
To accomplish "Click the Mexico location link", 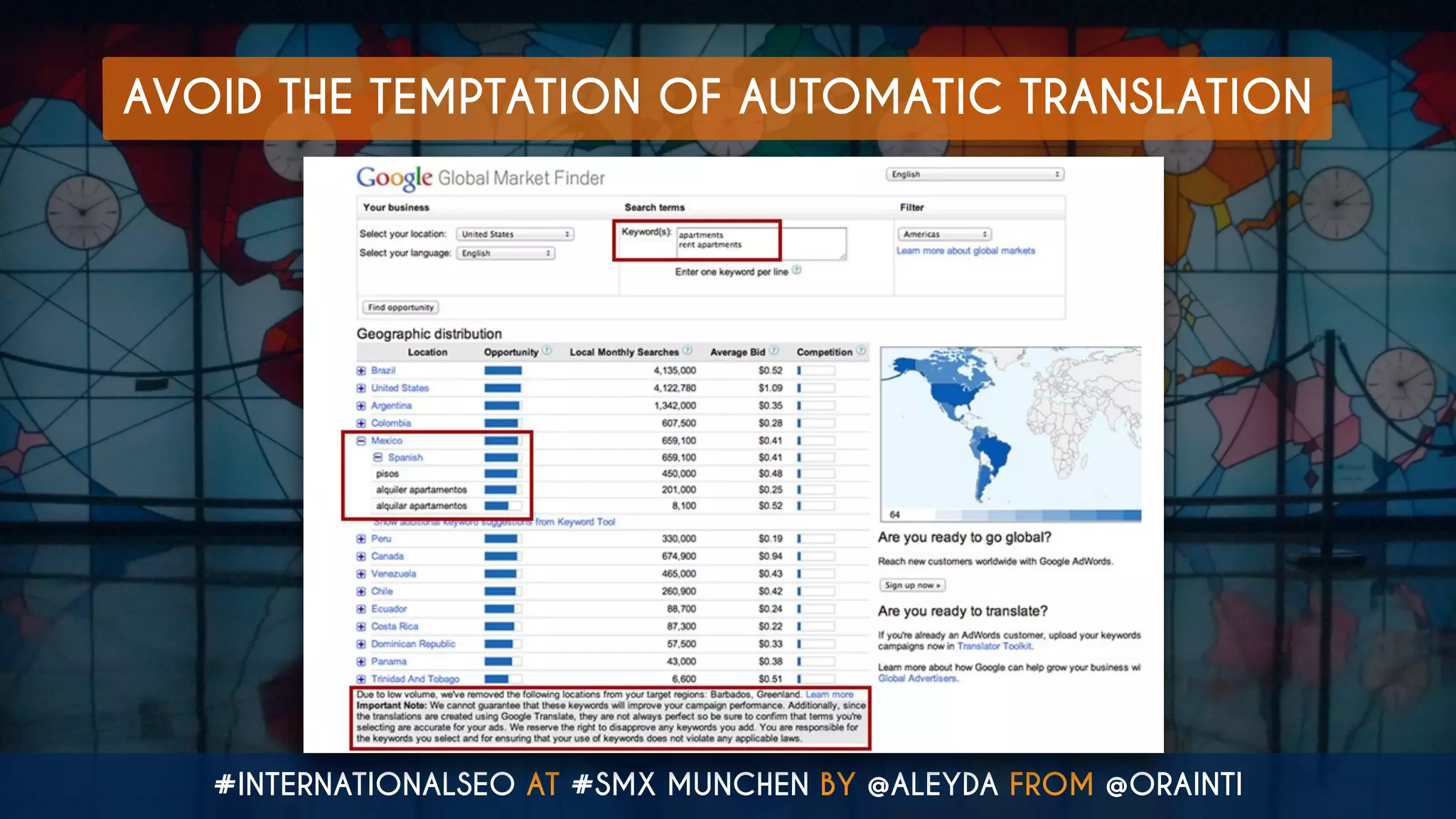I will [386, 441].
